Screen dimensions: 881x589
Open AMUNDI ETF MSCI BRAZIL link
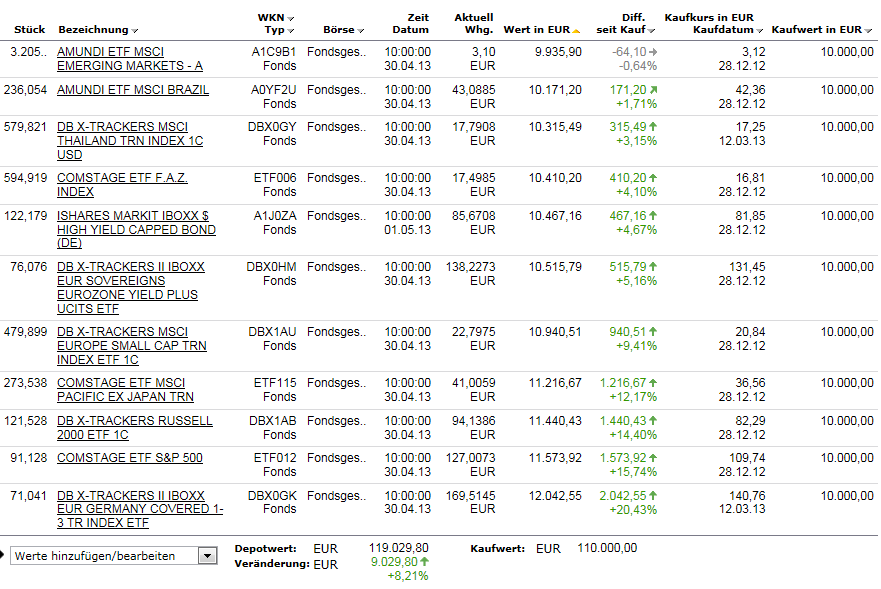(133, 90)
